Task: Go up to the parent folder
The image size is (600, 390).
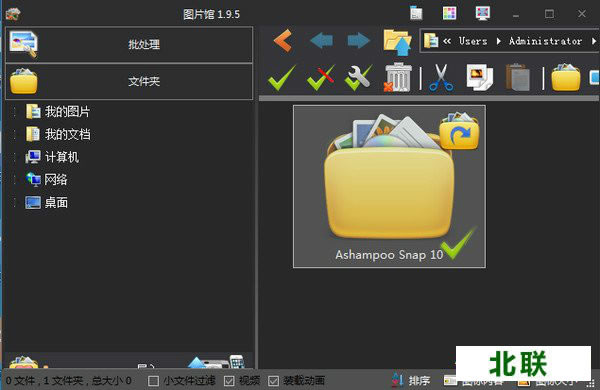Action: coord(397,42)
